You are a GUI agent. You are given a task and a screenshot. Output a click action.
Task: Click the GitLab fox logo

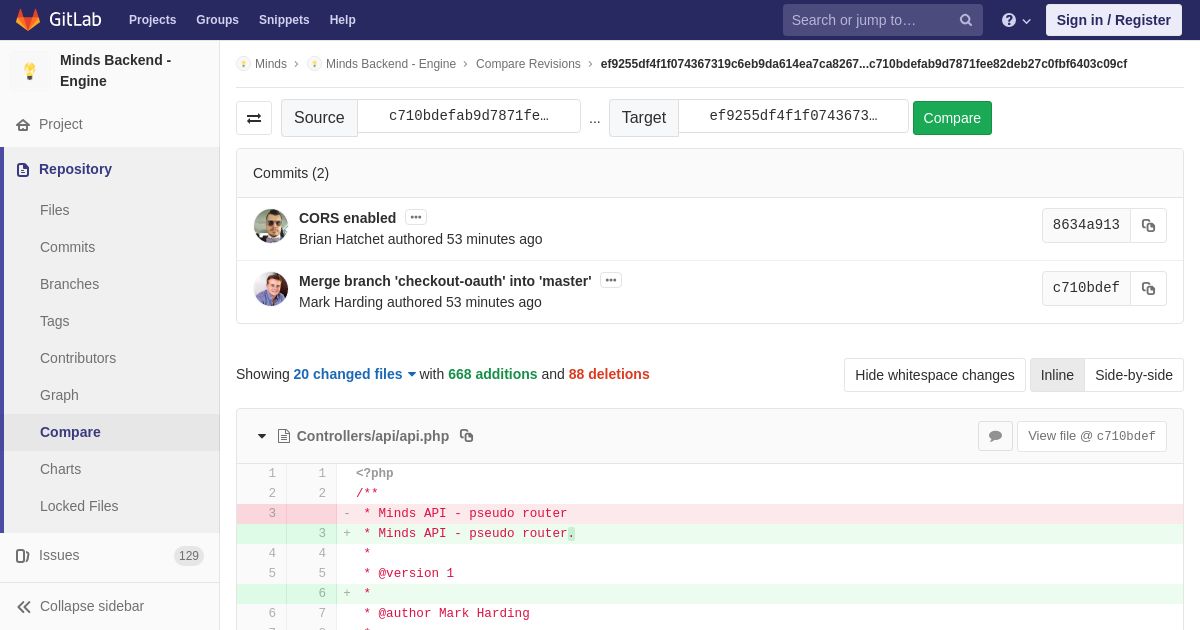point(28,20)
